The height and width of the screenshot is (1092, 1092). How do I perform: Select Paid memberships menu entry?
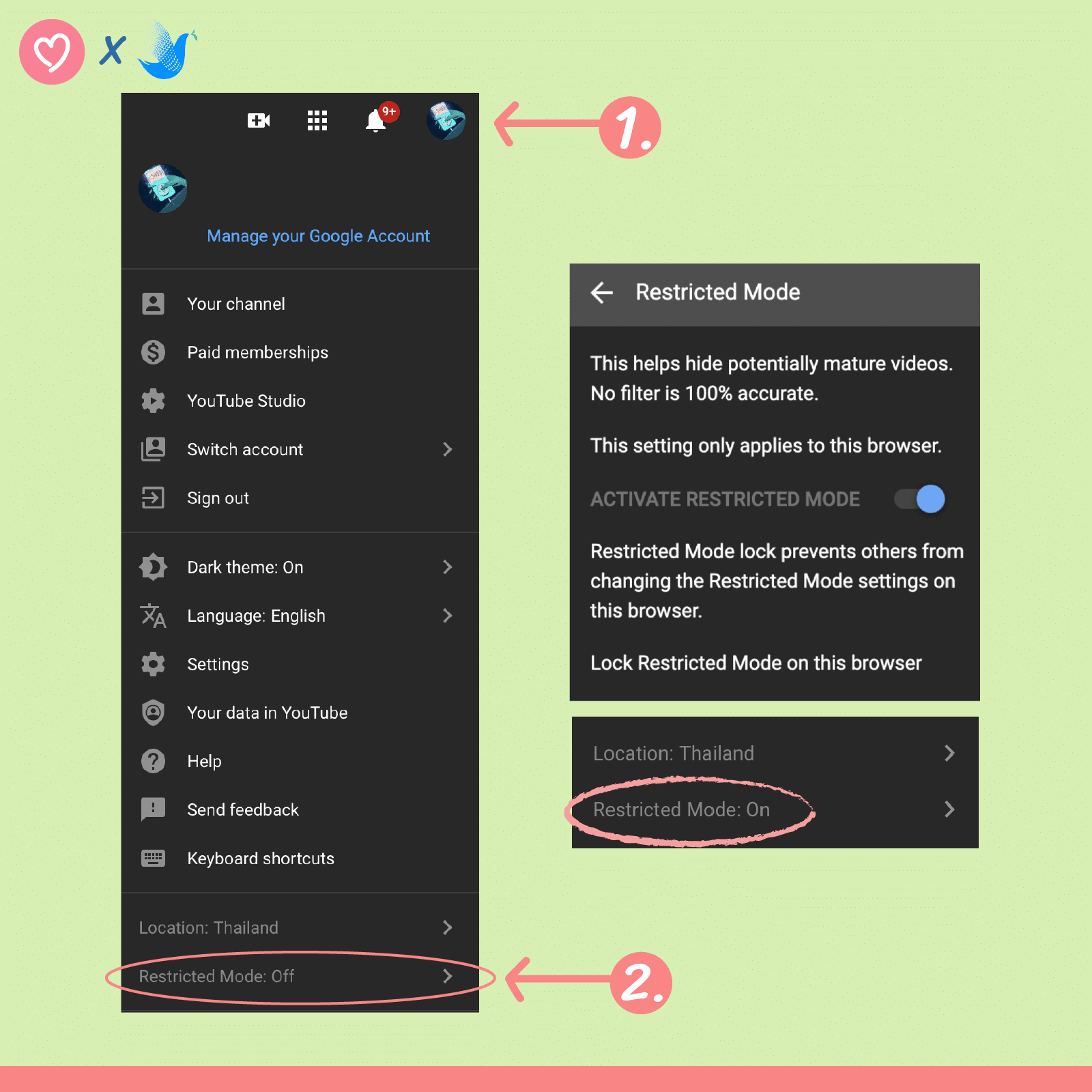pos(300,352)
